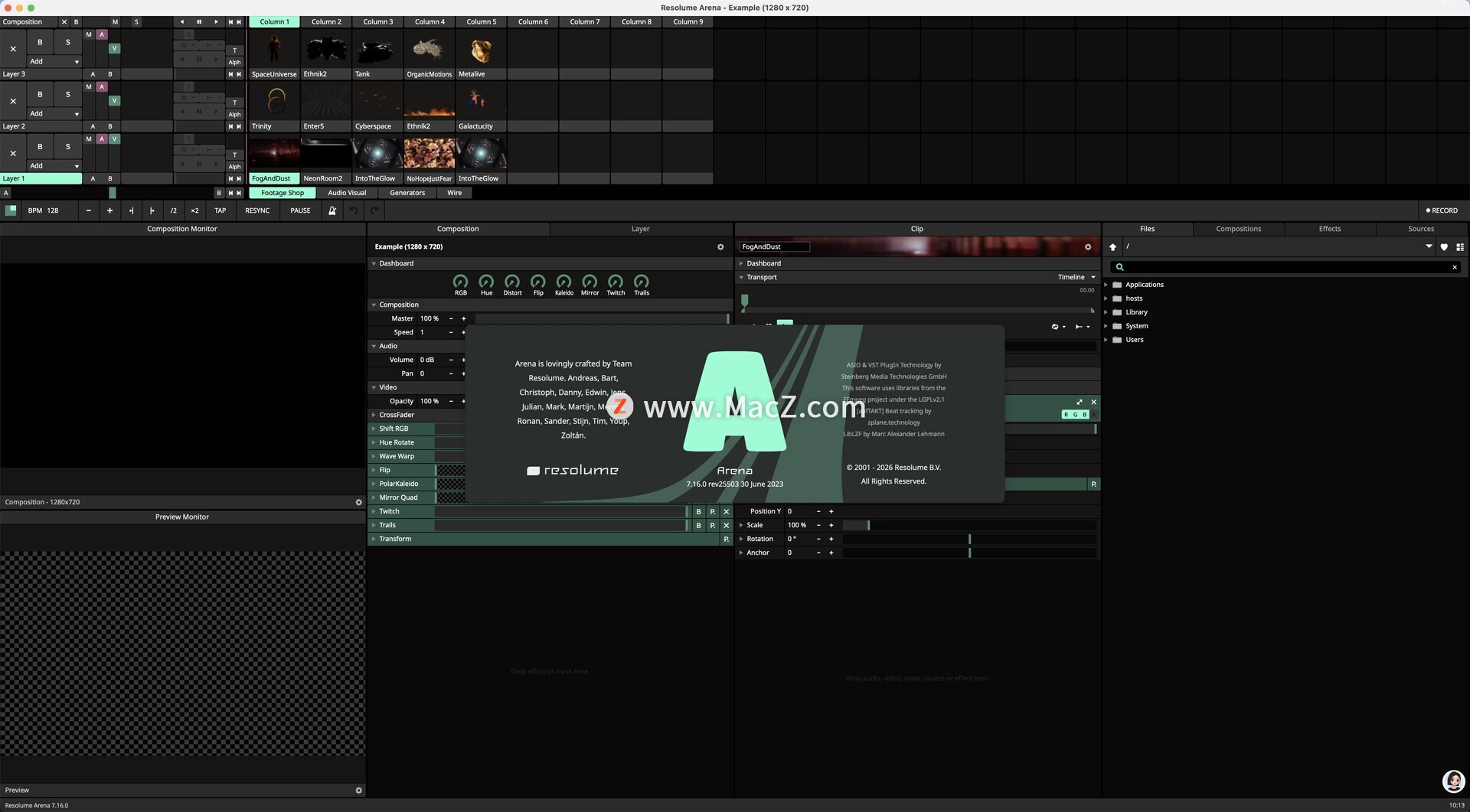Toggle Layer 3 video V indicator
Viewport: 1470px width, 812px height.
[114, 48]
